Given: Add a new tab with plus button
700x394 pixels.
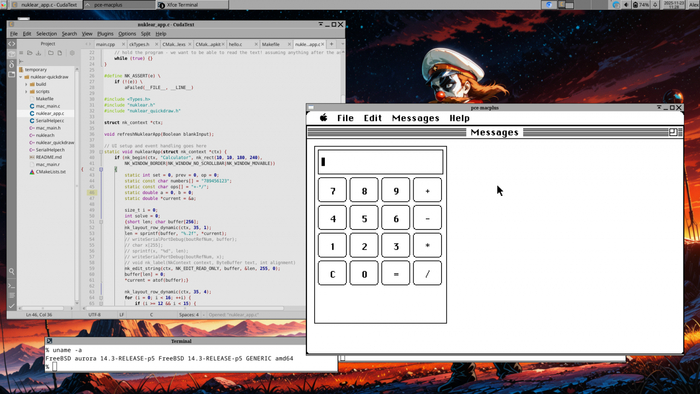Looking at the screenshot, I should point(331,44).
